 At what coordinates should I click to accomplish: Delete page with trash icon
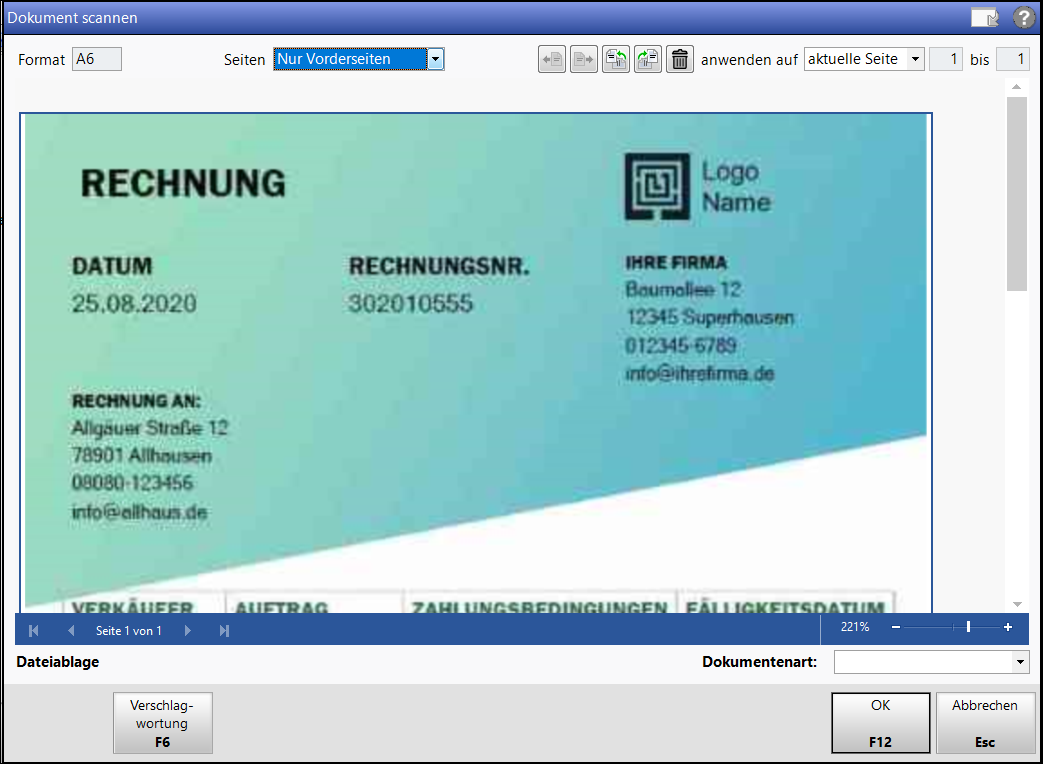point(680,60)
